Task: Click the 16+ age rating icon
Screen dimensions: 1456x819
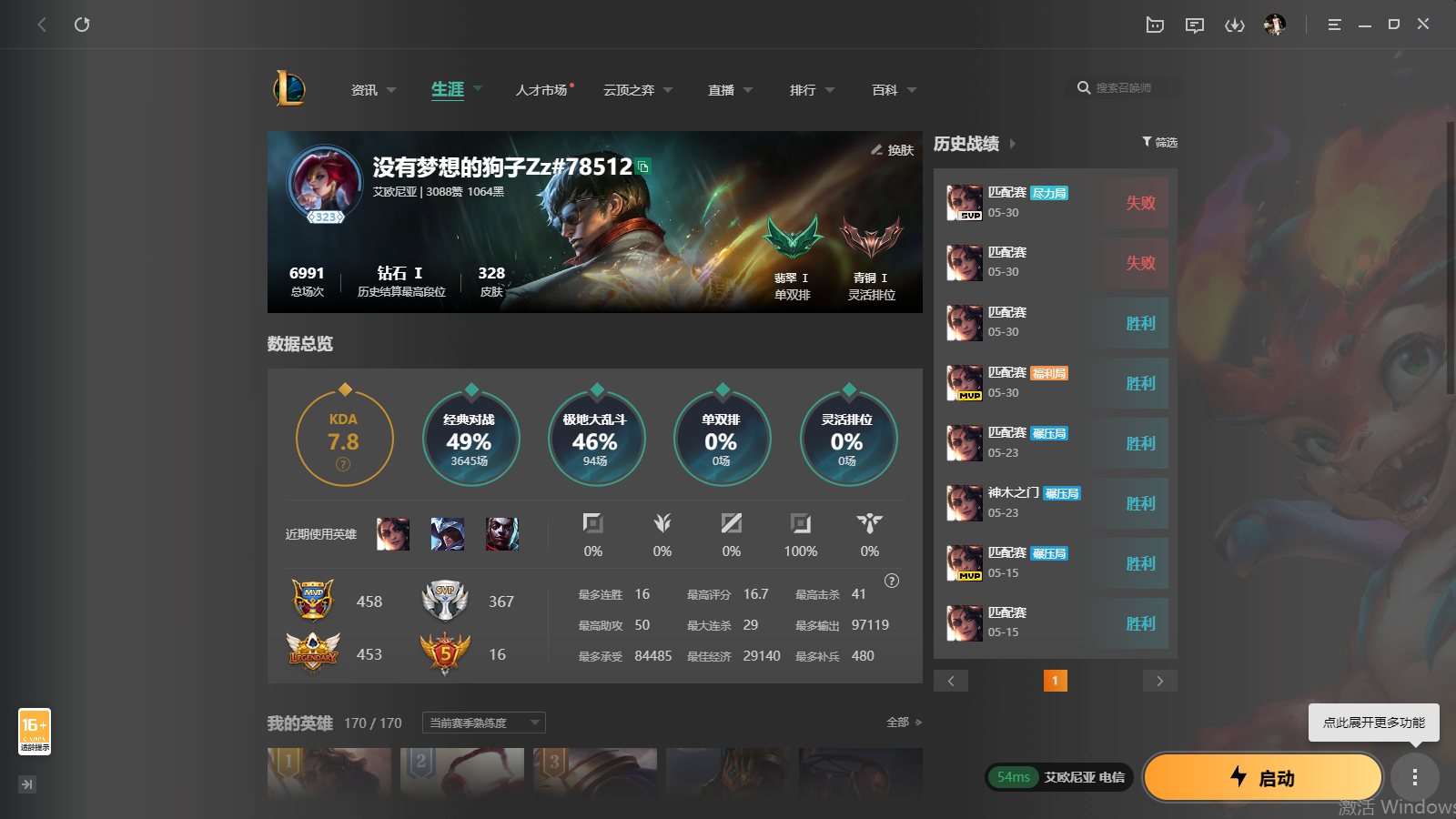Action: [x=35, y=732]
